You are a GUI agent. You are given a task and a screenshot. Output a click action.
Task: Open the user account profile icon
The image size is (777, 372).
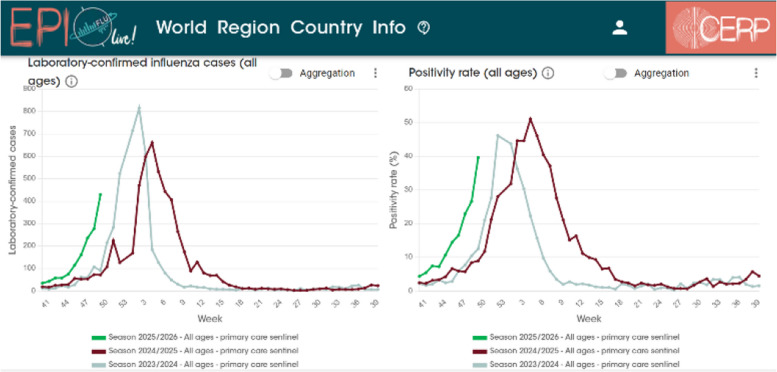[619, 28]
